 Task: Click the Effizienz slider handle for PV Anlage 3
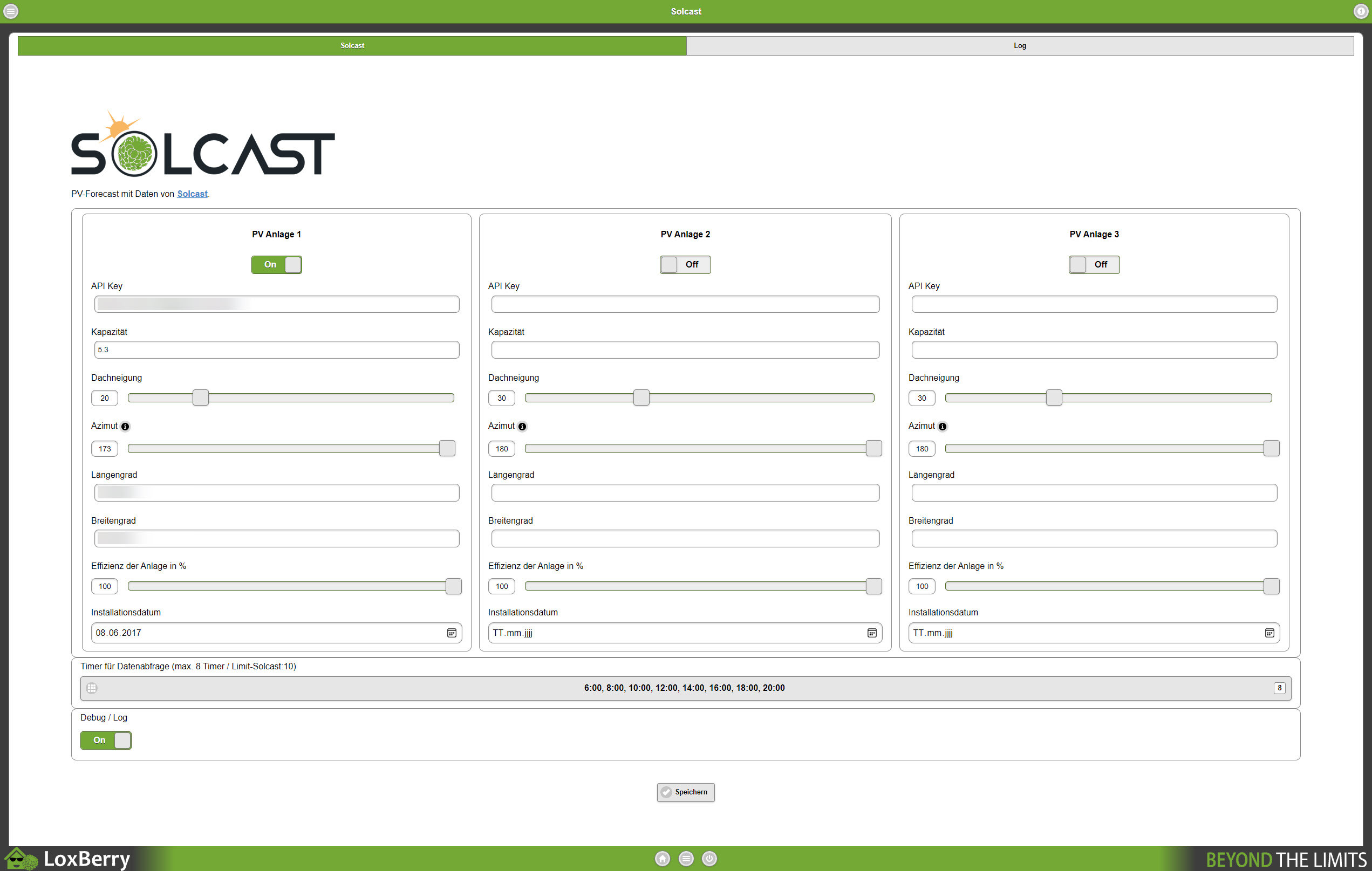pyautogui.click(x=1271, y=586)
